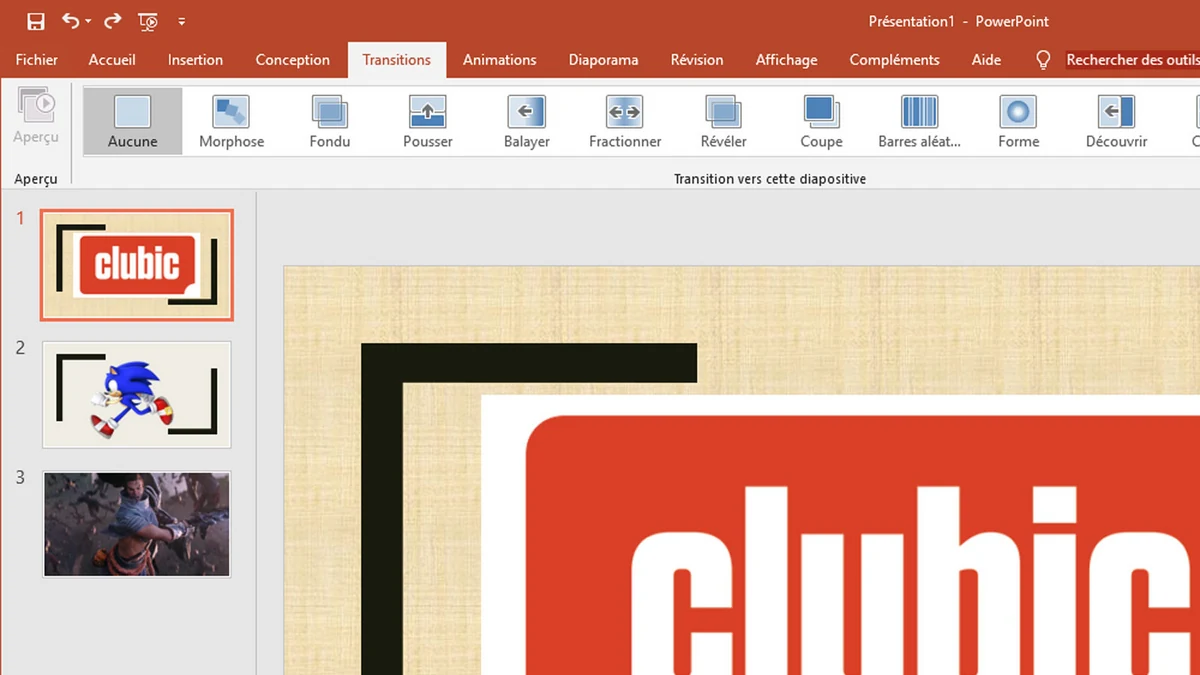1200x675 pixels.
Task: Open the Aide tab
Action: pyautogui.click(x=986, y=60)
